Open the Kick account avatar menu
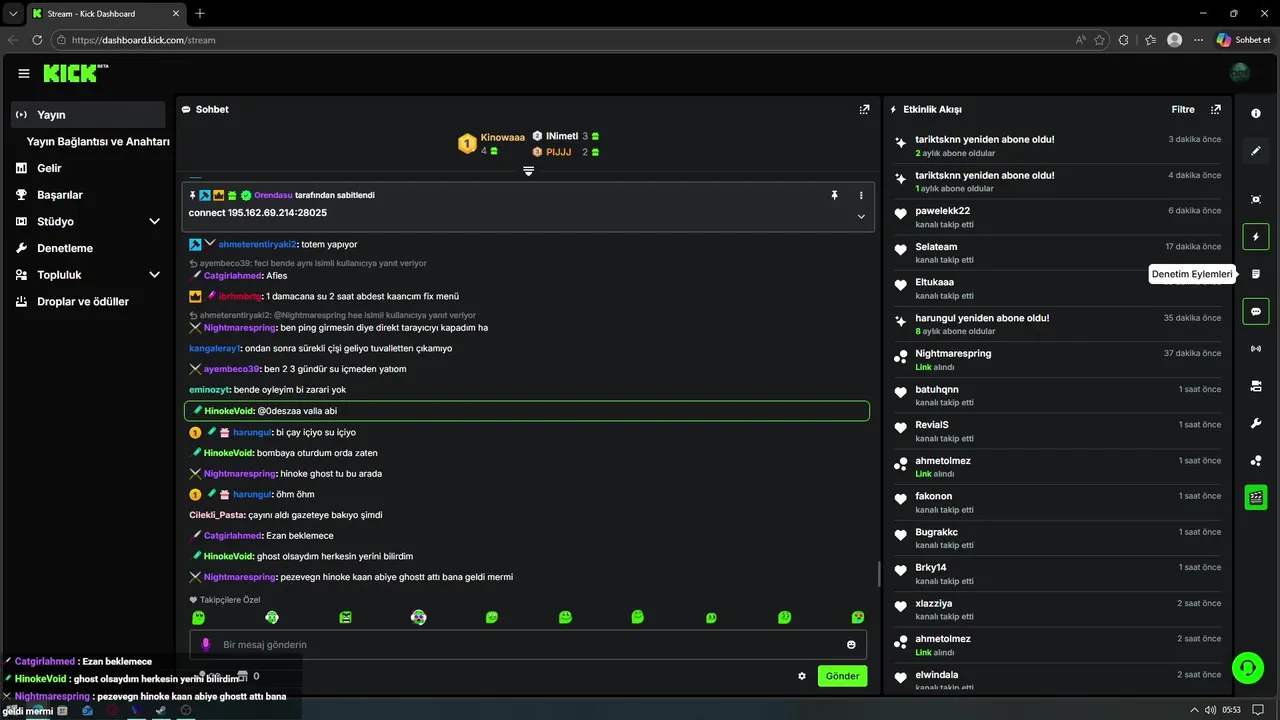Viewport: 1280px width, 720px height. [1240, 73]
